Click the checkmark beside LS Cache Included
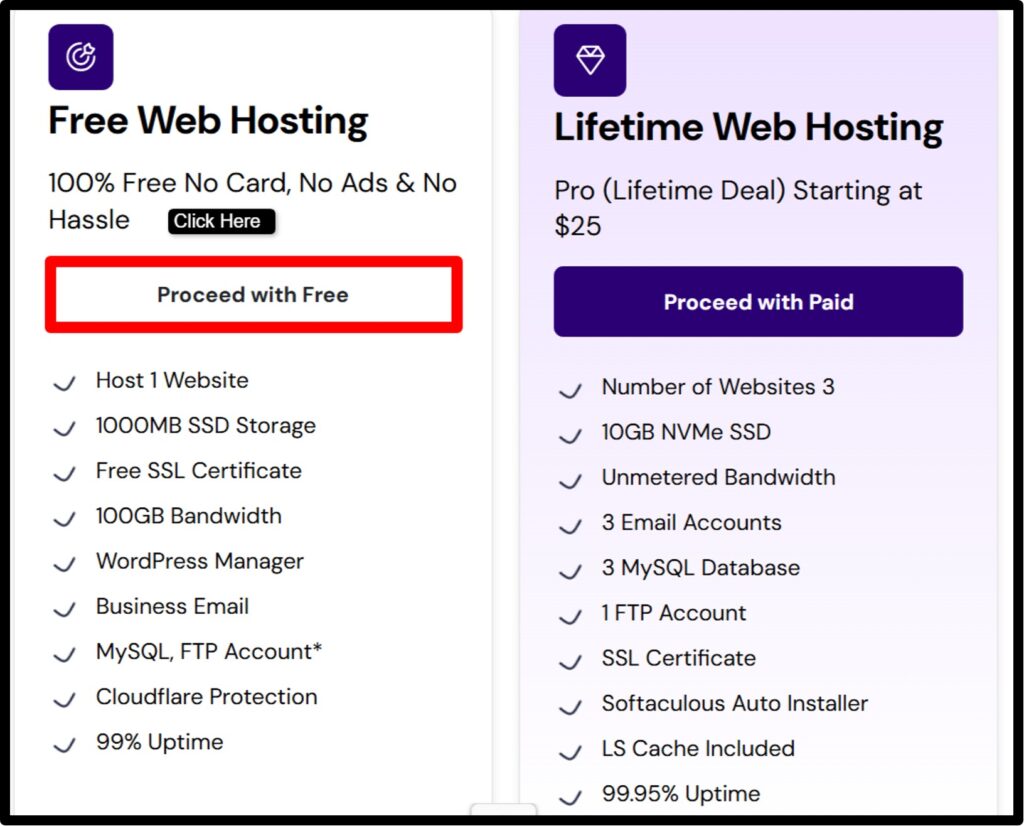 pos(570,753)
